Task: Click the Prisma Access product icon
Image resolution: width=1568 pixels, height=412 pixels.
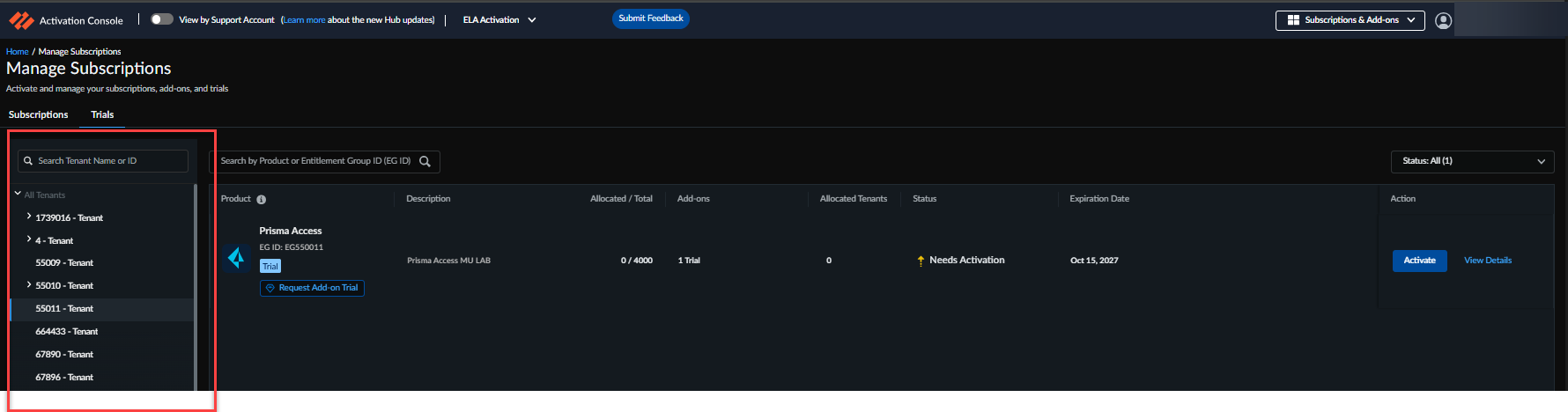Action: [236, 257]
